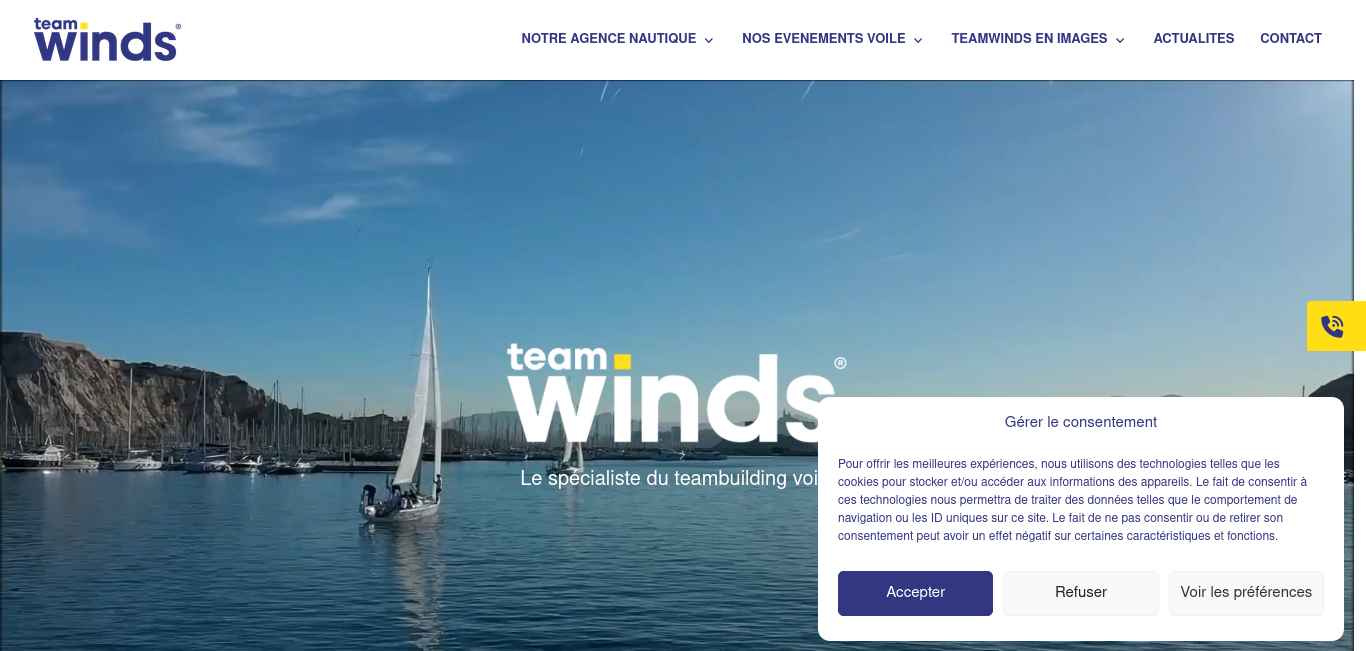Open NOS EVENEMENTS VOILE menu
The height and width of the screenshot is (651, 1366).
[x=823, y=39]
